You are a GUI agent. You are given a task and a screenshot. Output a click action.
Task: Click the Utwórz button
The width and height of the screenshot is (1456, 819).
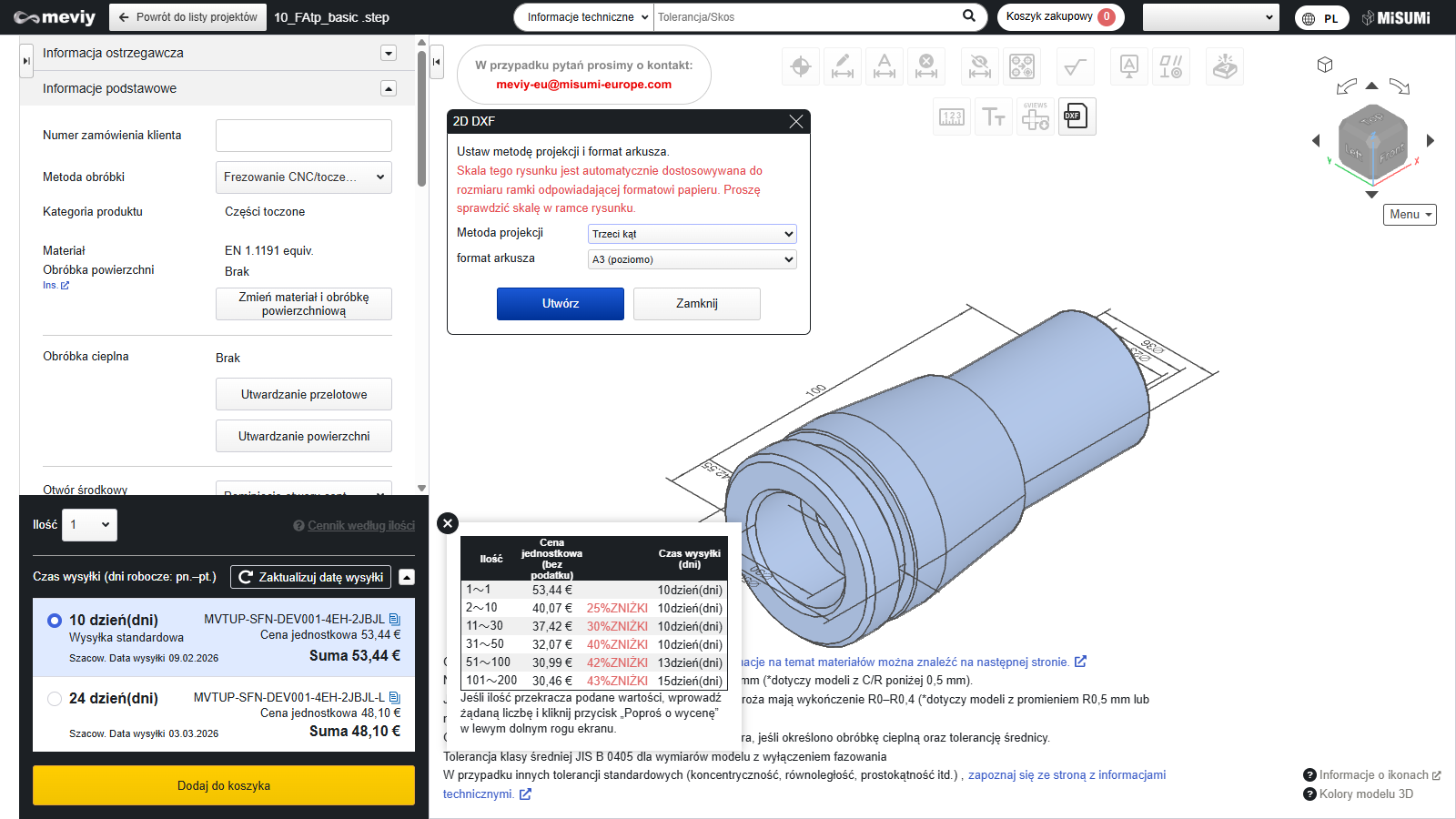tap(560, 304)
